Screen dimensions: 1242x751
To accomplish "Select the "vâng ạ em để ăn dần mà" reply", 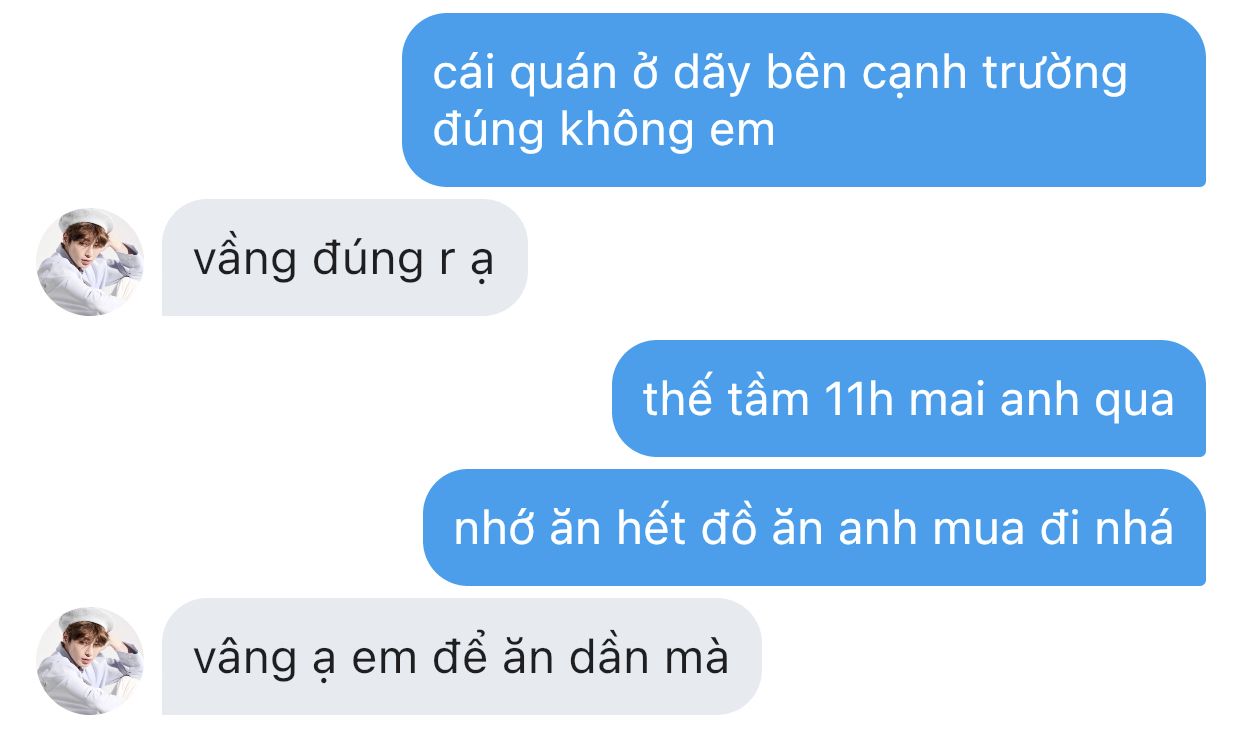I will pyautogui.click(x=462, y=657).
